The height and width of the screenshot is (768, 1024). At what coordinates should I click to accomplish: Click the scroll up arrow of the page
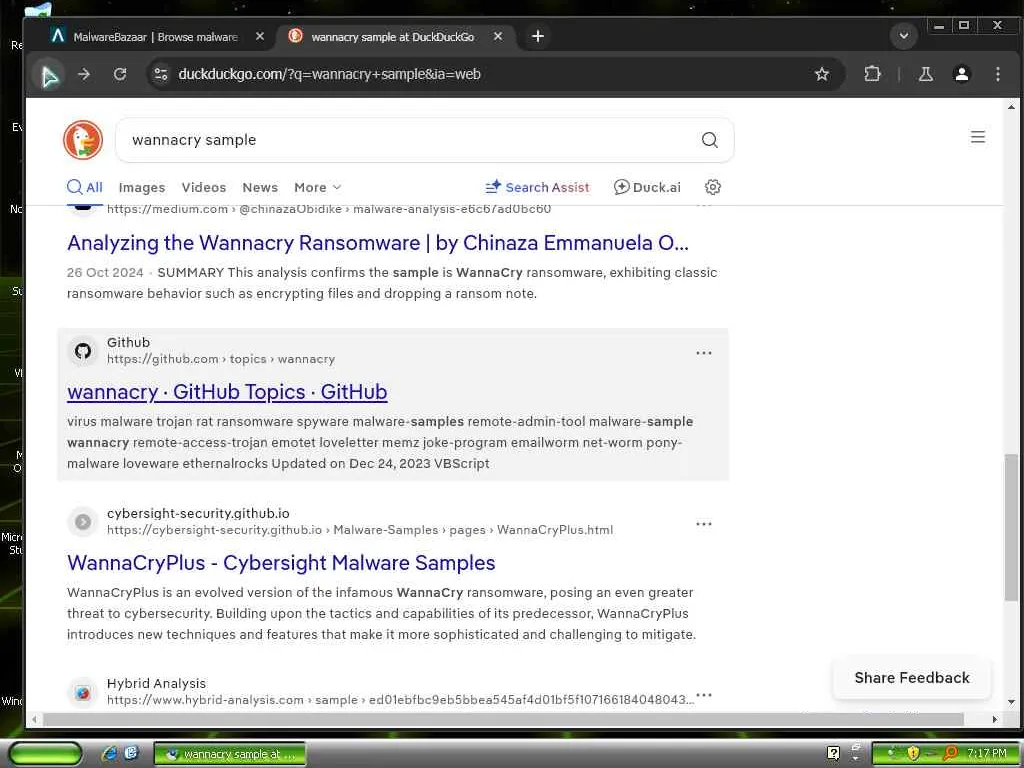(1011, 107)
